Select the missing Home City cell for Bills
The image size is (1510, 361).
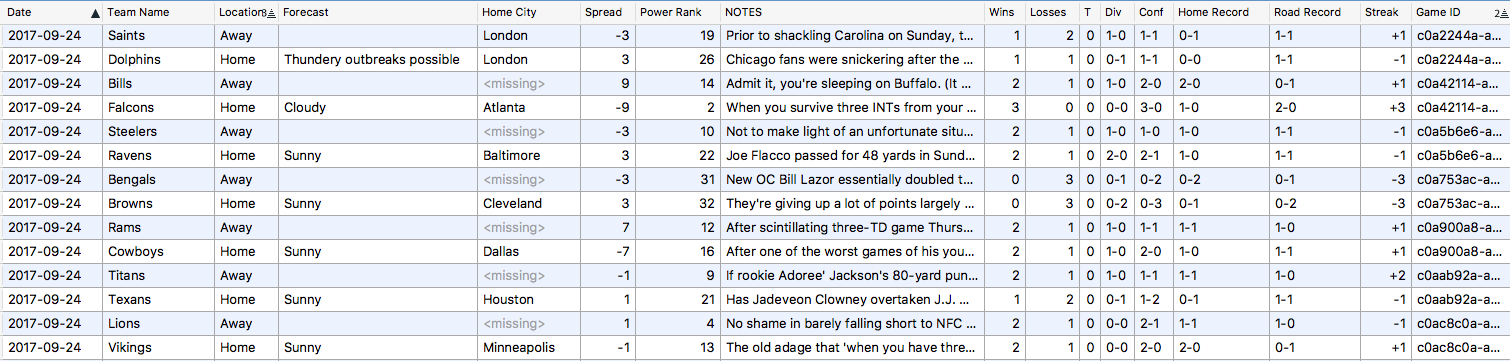click(528, 84)
